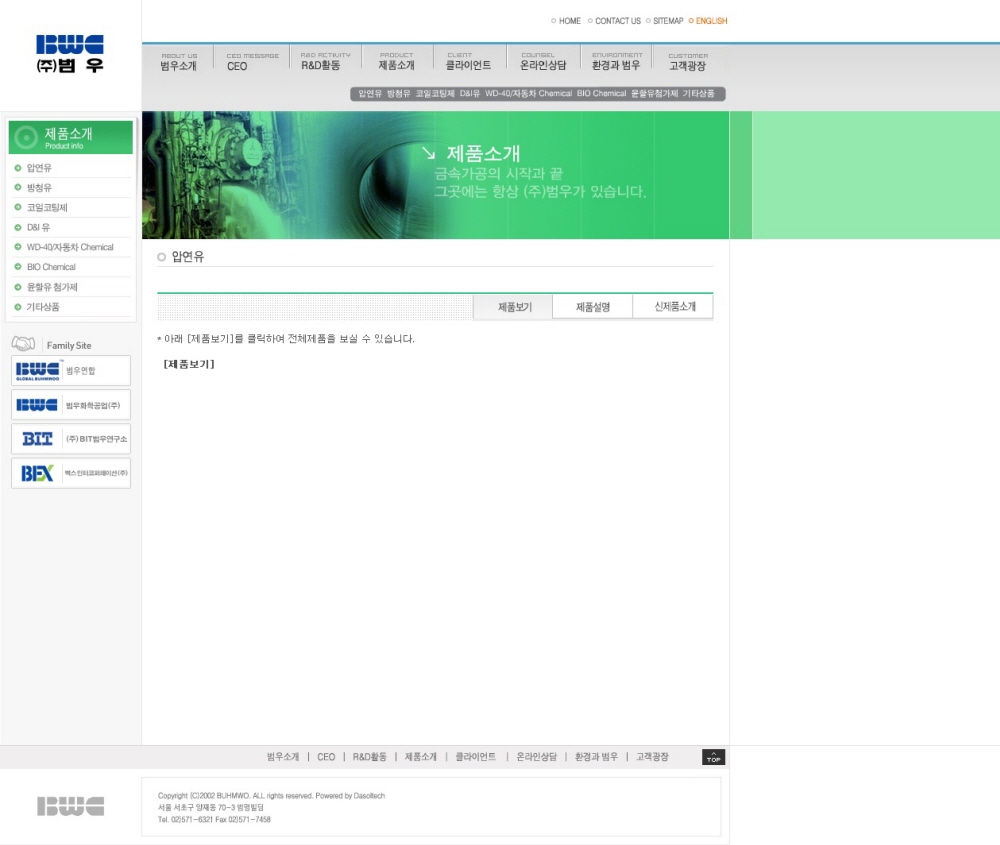Viewport: 1000px width, 845px height.
Task: Switch site to ENGLISH
Action: coord(711,21)
